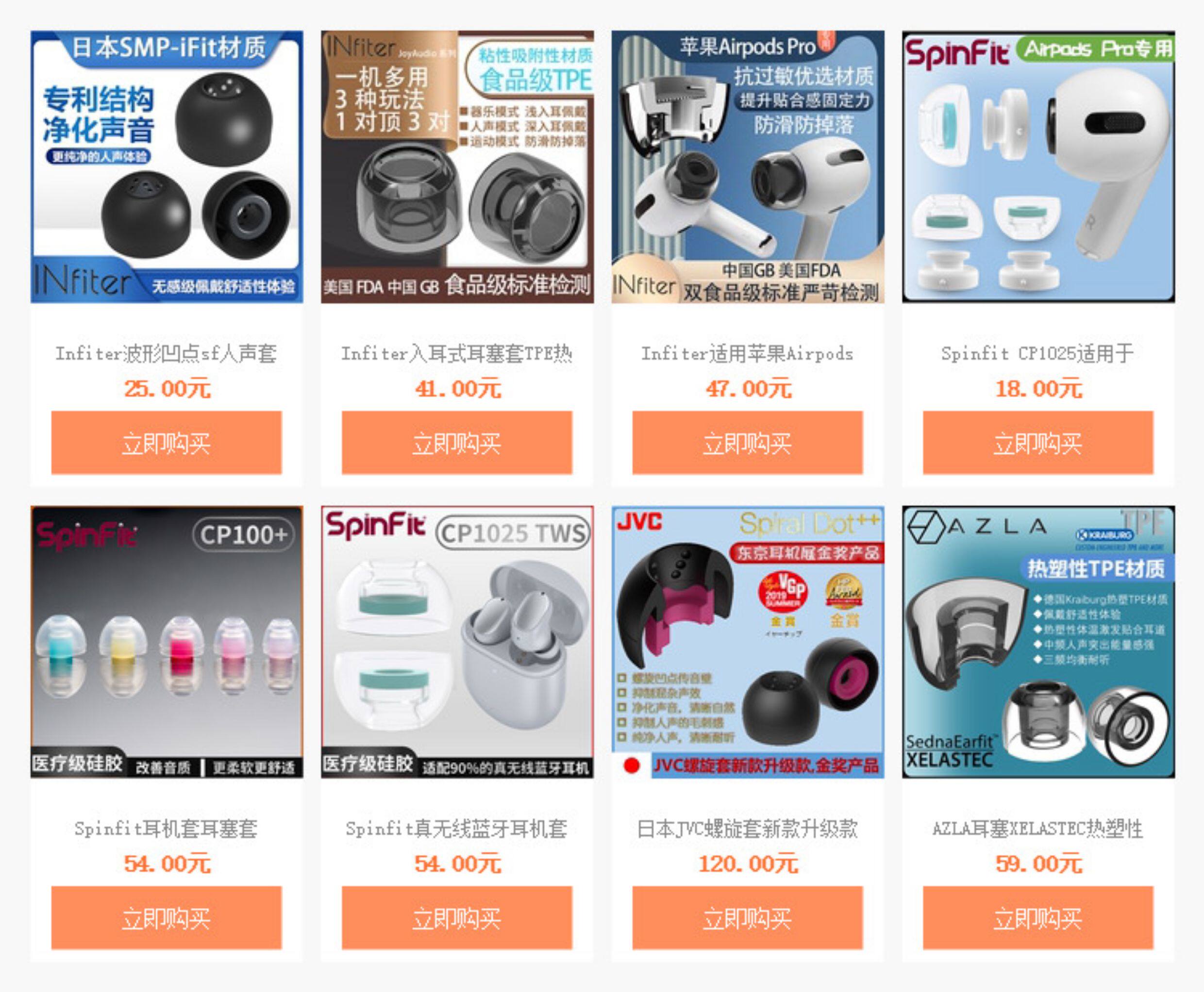Click the Infiter波形凹点sf人声套 title link

167,354
